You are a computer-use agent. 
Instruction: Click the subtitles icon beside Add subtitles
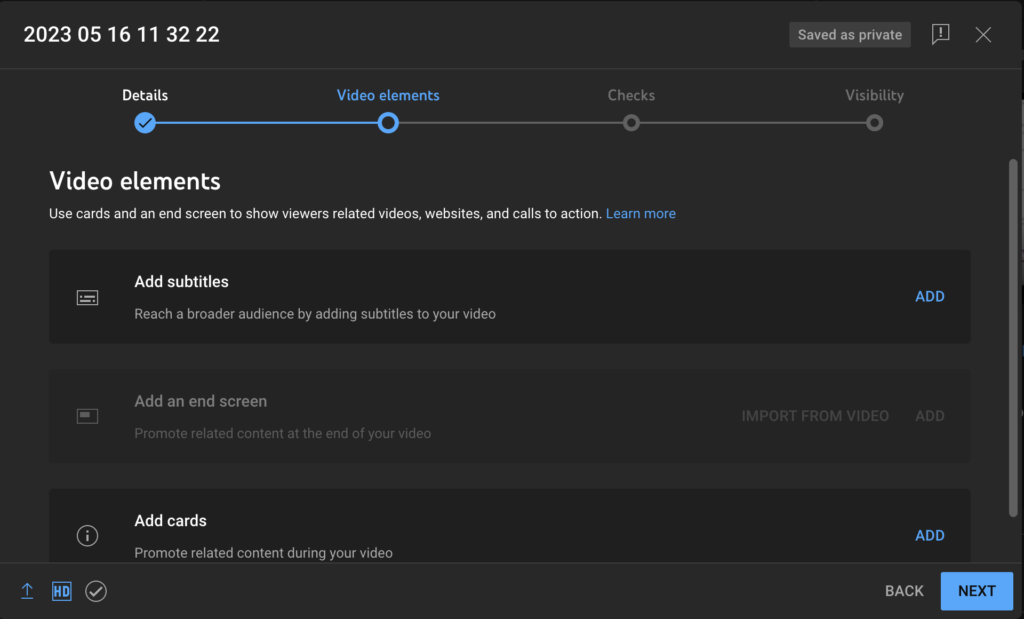pos(87,297)
